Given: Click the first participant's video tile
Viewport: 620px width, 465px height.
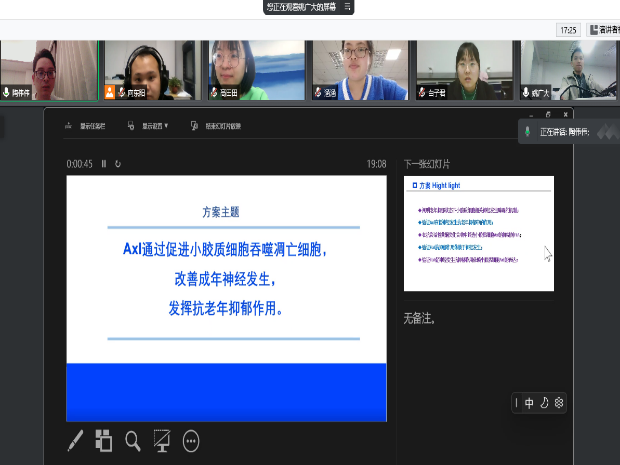Looking at the screenshot, I should point(49,70).
